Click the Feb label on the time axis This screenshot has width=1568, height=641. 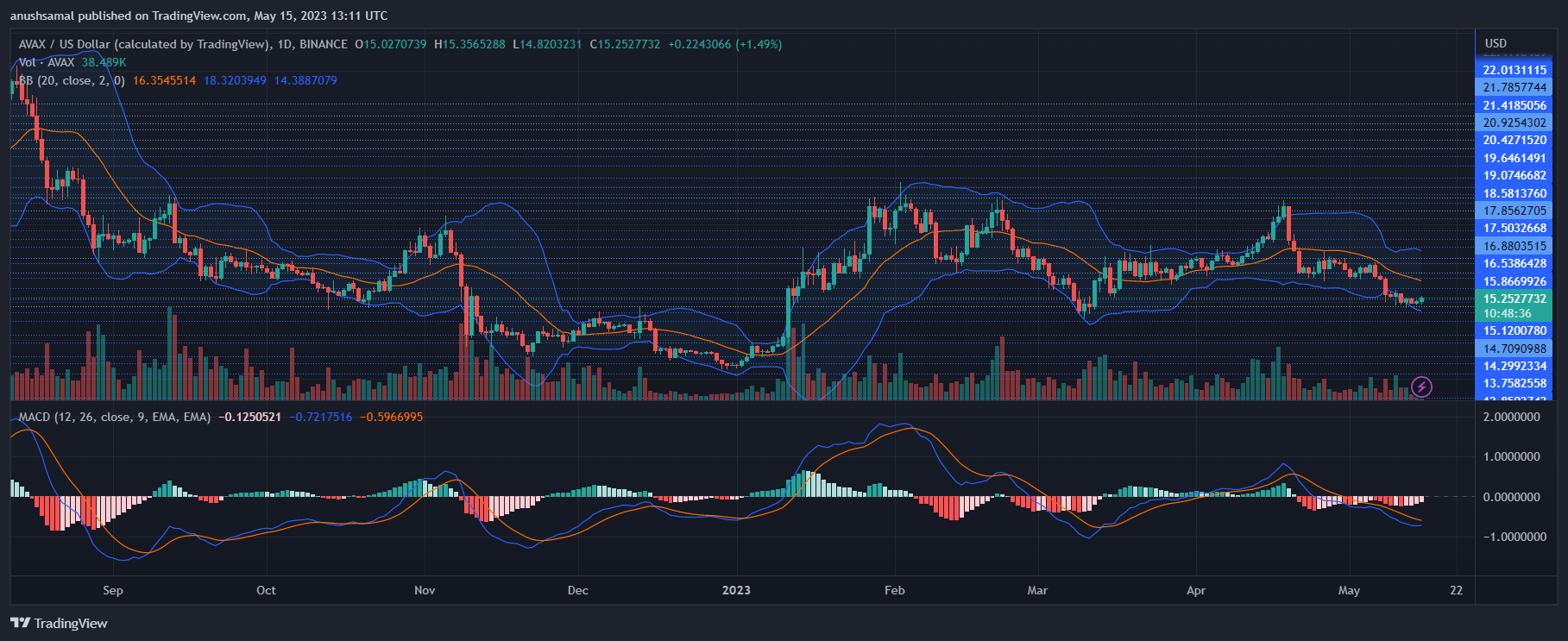(x=895, y=590)
